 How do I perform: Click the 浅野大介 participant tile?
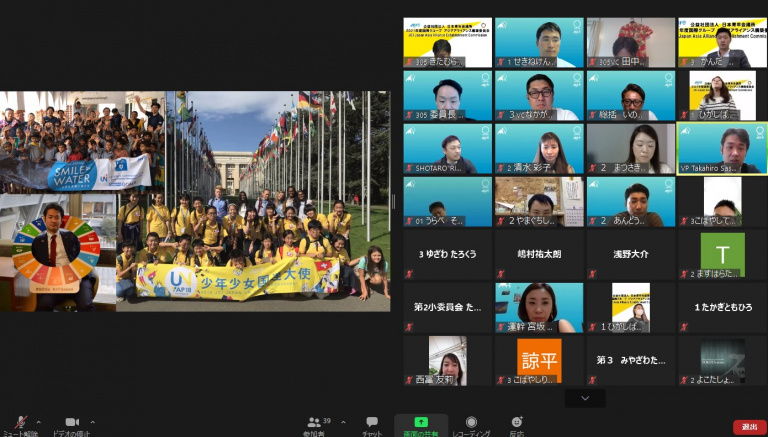click(x=631, y=254)
